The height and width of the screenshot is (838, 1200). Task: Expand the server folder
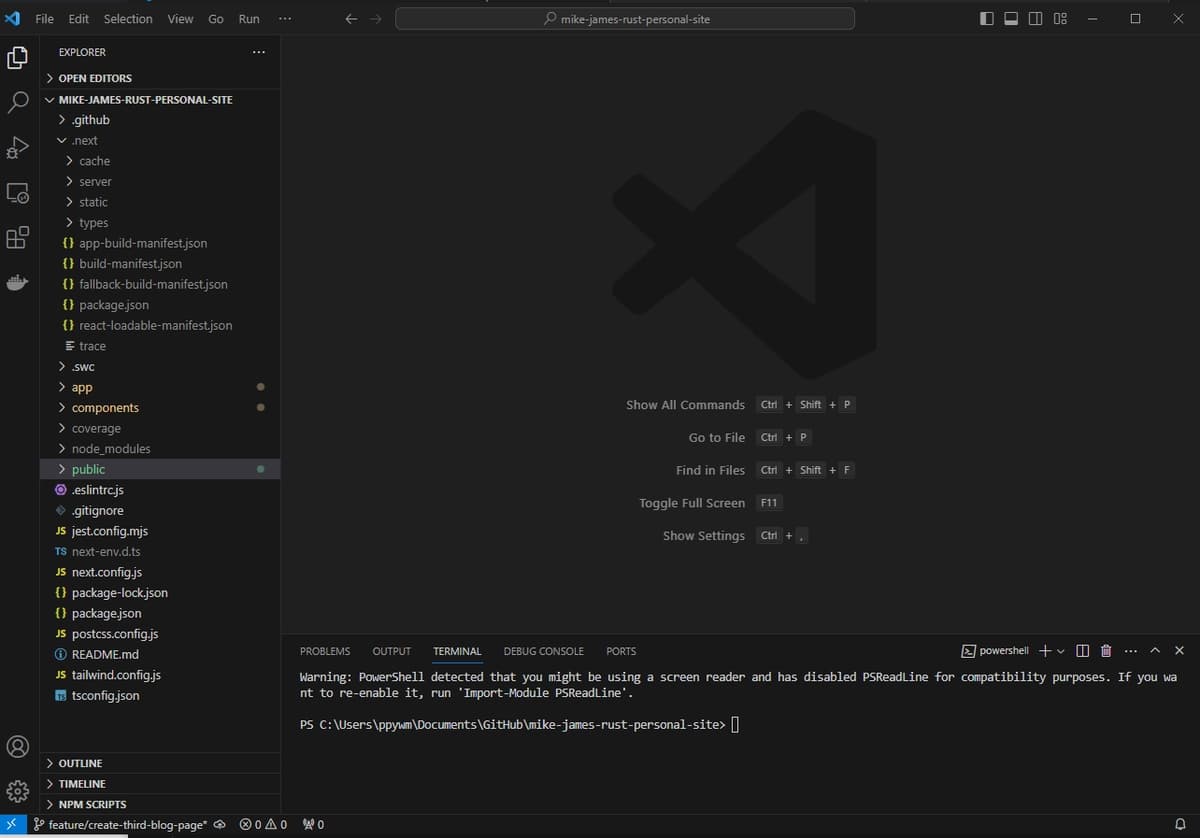pos(160,182)
